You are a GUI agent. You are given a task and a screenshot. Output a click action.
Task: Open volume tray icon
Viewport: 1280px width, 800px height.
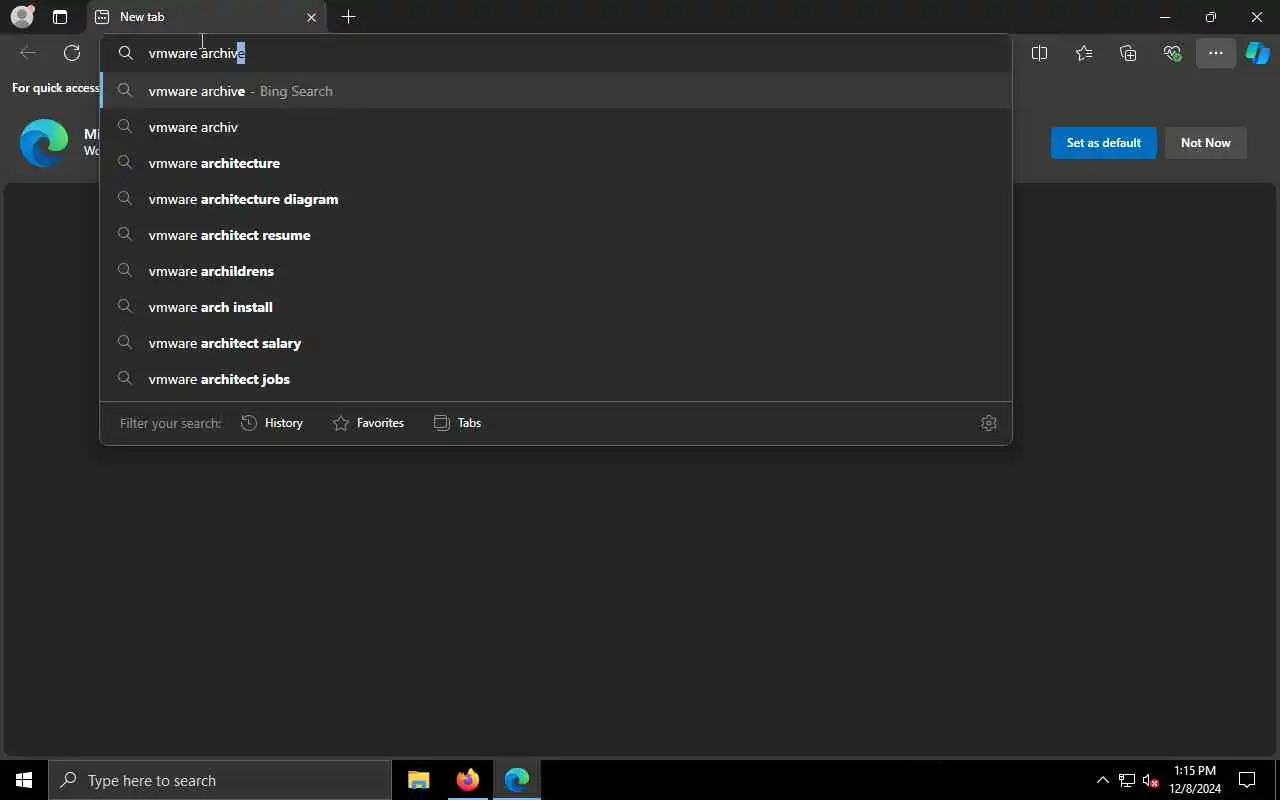(1151, 780)
